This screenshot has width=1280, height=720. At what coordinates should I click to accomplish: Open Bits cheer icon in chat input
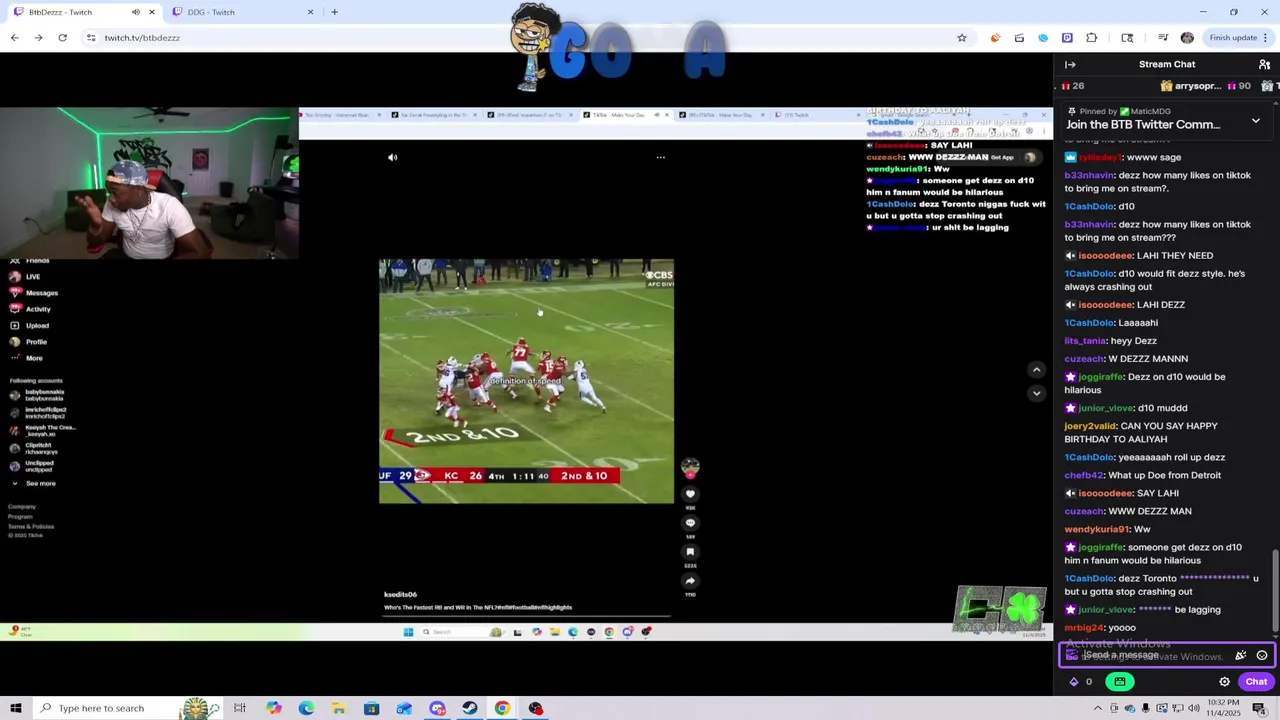pos(1241,655)
